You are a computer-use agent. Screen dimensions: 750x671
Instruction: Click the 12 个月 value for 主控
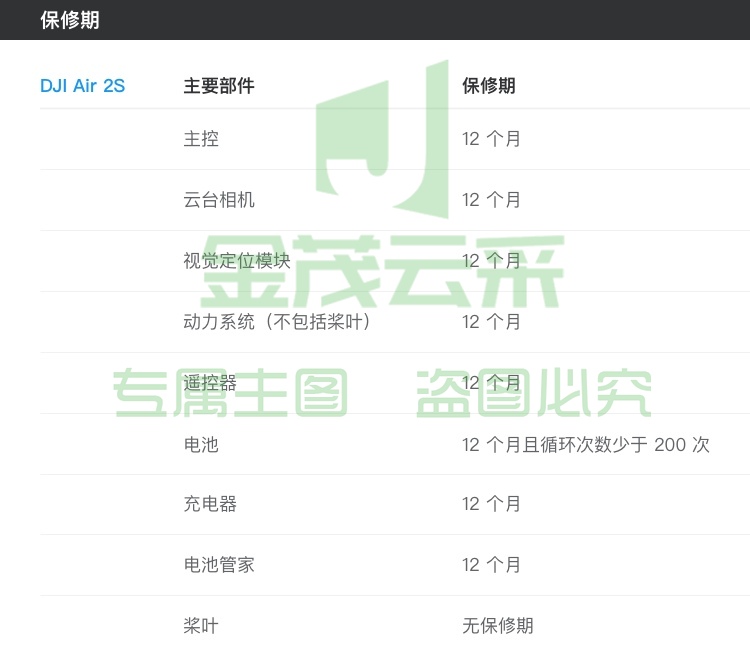(x=491, y=139)
